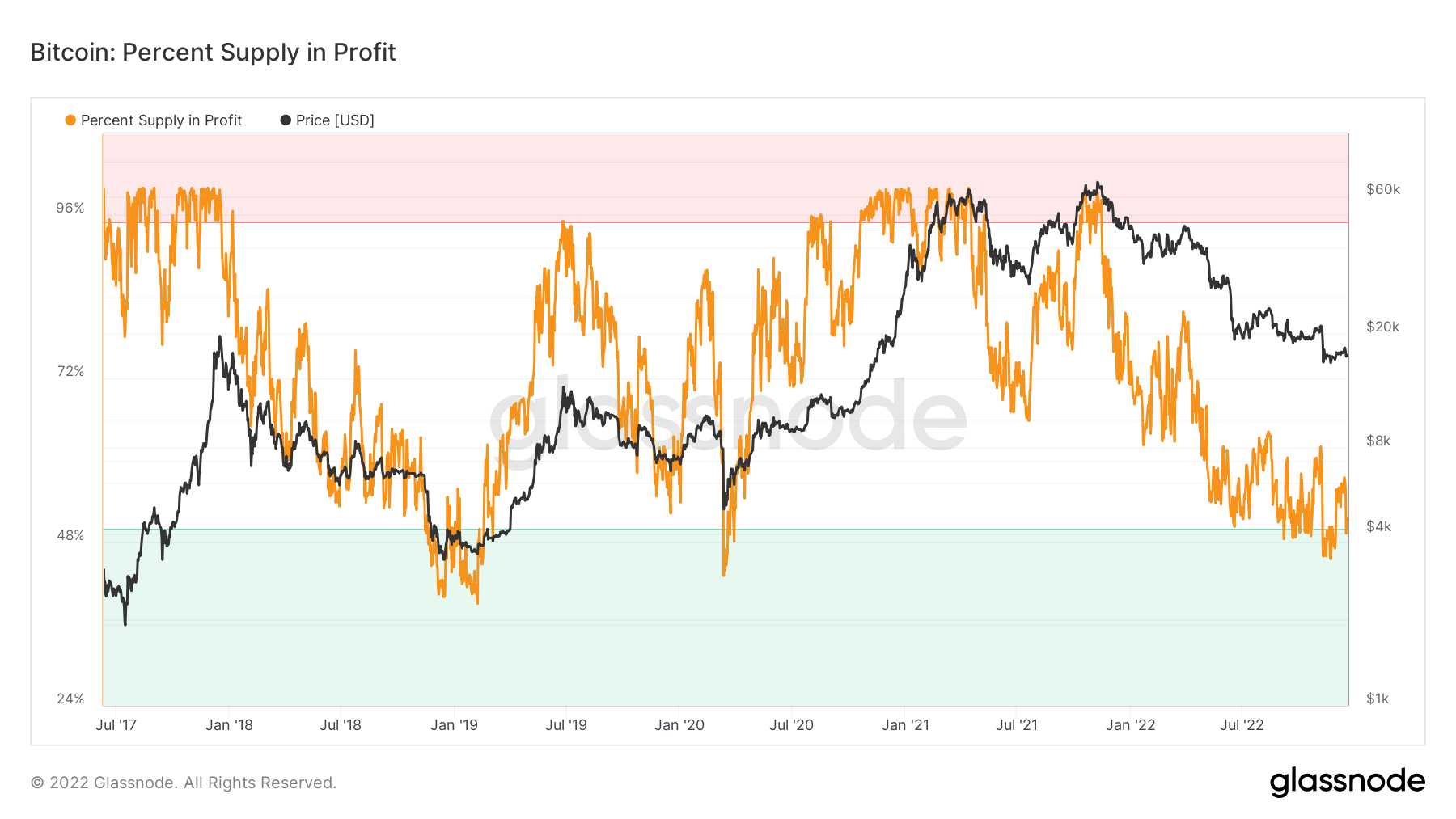Click the orange Percent Supply in Profit legend dot
The image size is (1456, 819).
pos(70,120)
